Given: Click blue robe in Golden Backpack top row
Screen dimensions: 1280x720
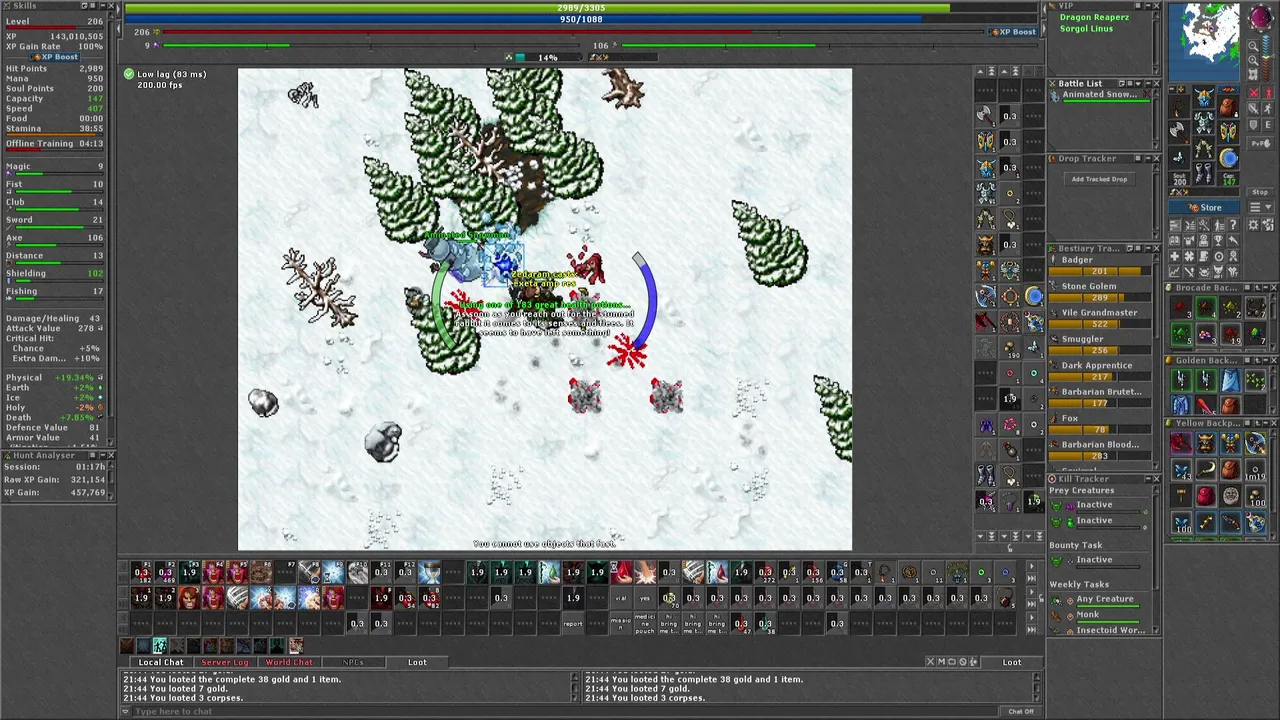Looking at the screenshot, I should point(1231,379).
